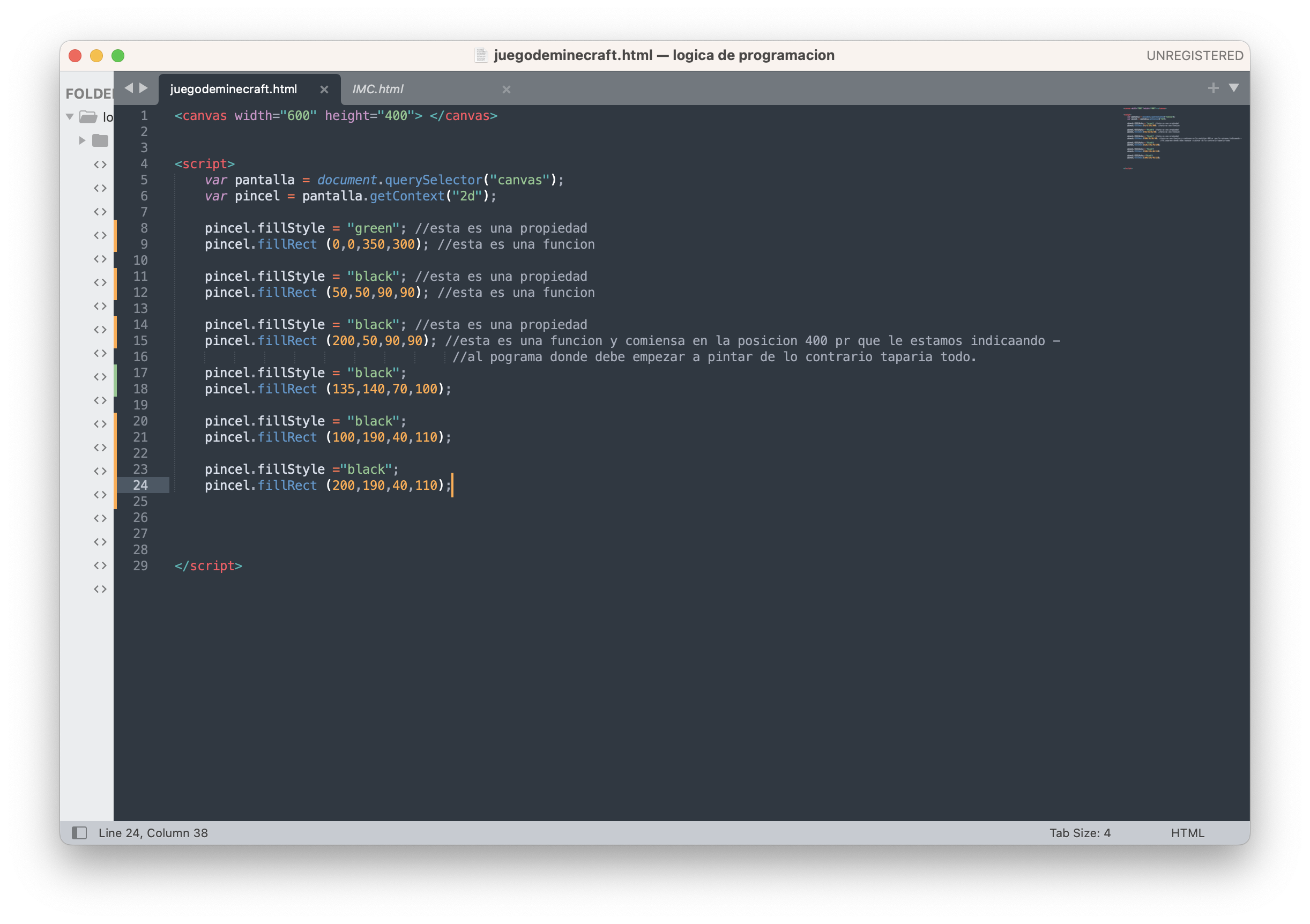Open the HTML syntax selector
The height and width of the screenshot is (924, 1310).
tap(1187, 833)
